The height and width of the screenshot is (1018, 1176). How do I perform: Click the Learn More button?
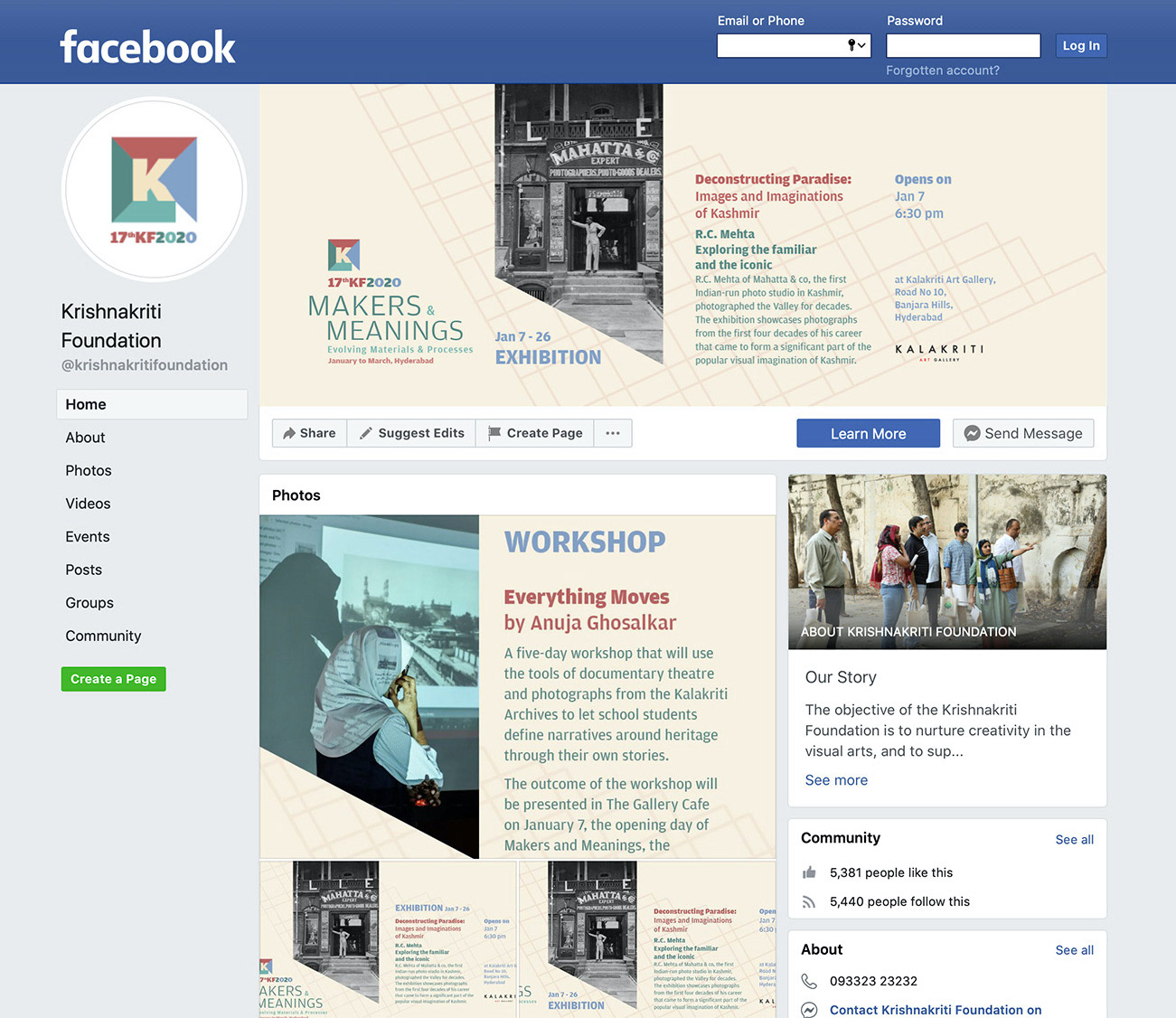[868, 434]
